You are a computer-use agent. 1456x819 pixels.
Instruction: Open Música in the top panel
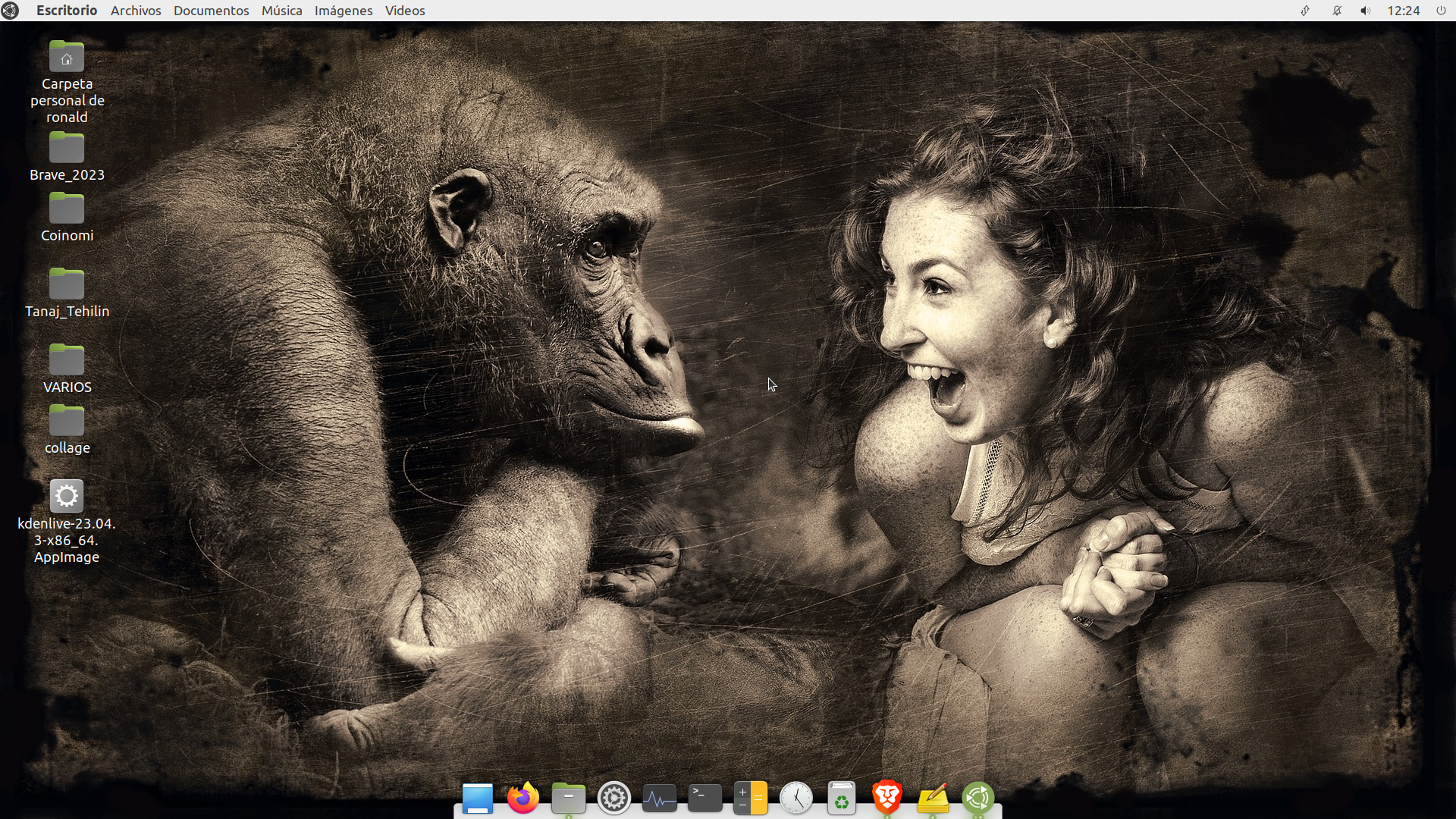point(281,11)
